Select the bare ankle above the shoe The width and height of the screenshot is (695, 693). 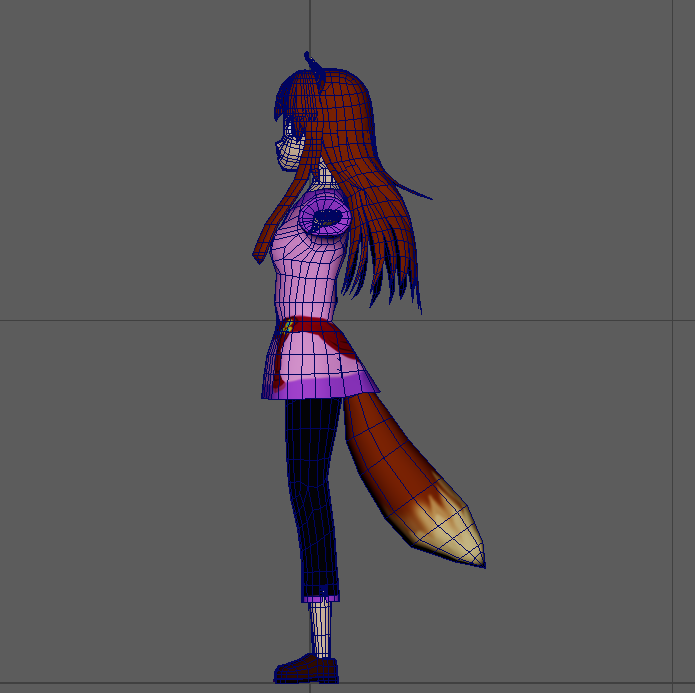pyautogui.click(x=320, y=629)
